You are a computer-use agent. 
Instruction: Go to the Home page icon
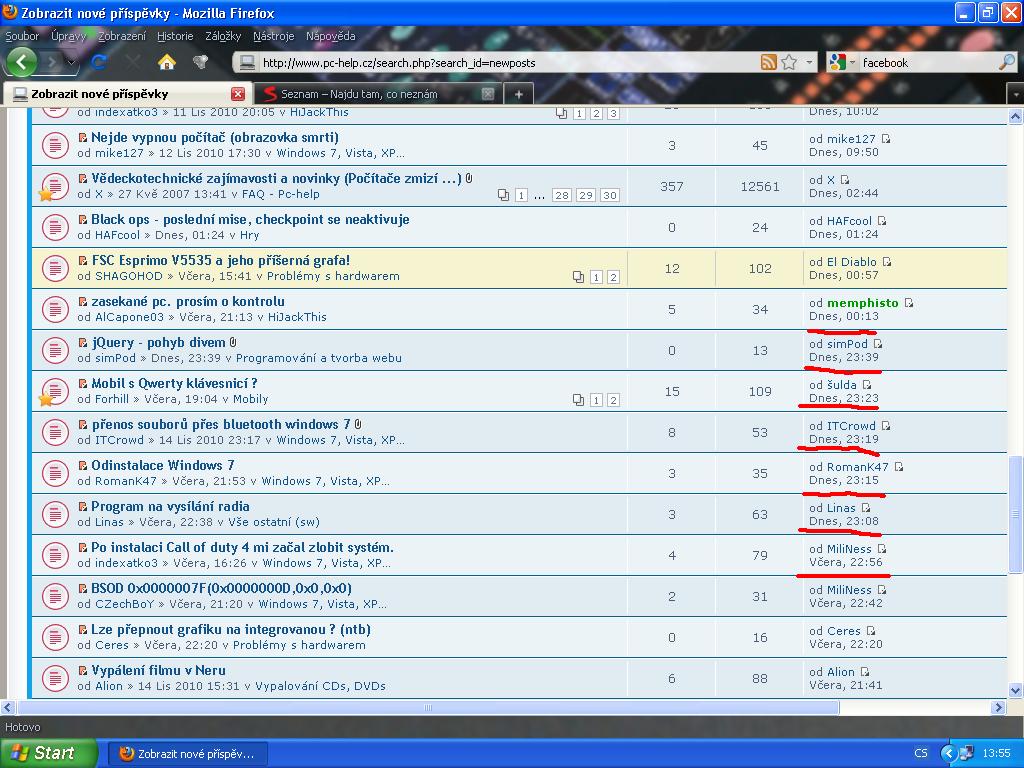pos(167,62)
